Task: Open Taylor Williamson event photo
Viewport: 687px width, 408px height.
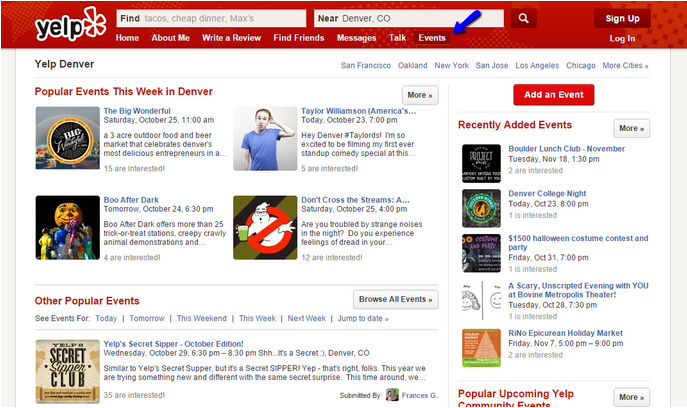Action: point(265,138)
